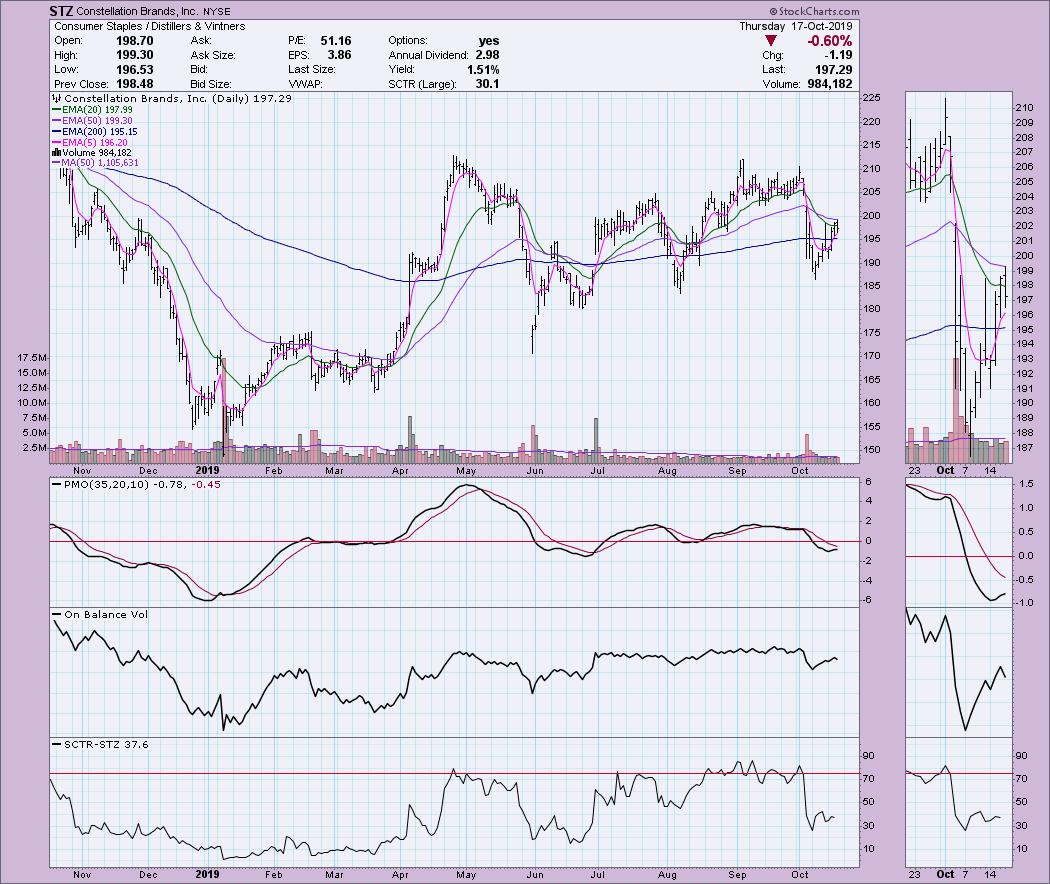Select the Bid Size label

click(x=211, y=84)
